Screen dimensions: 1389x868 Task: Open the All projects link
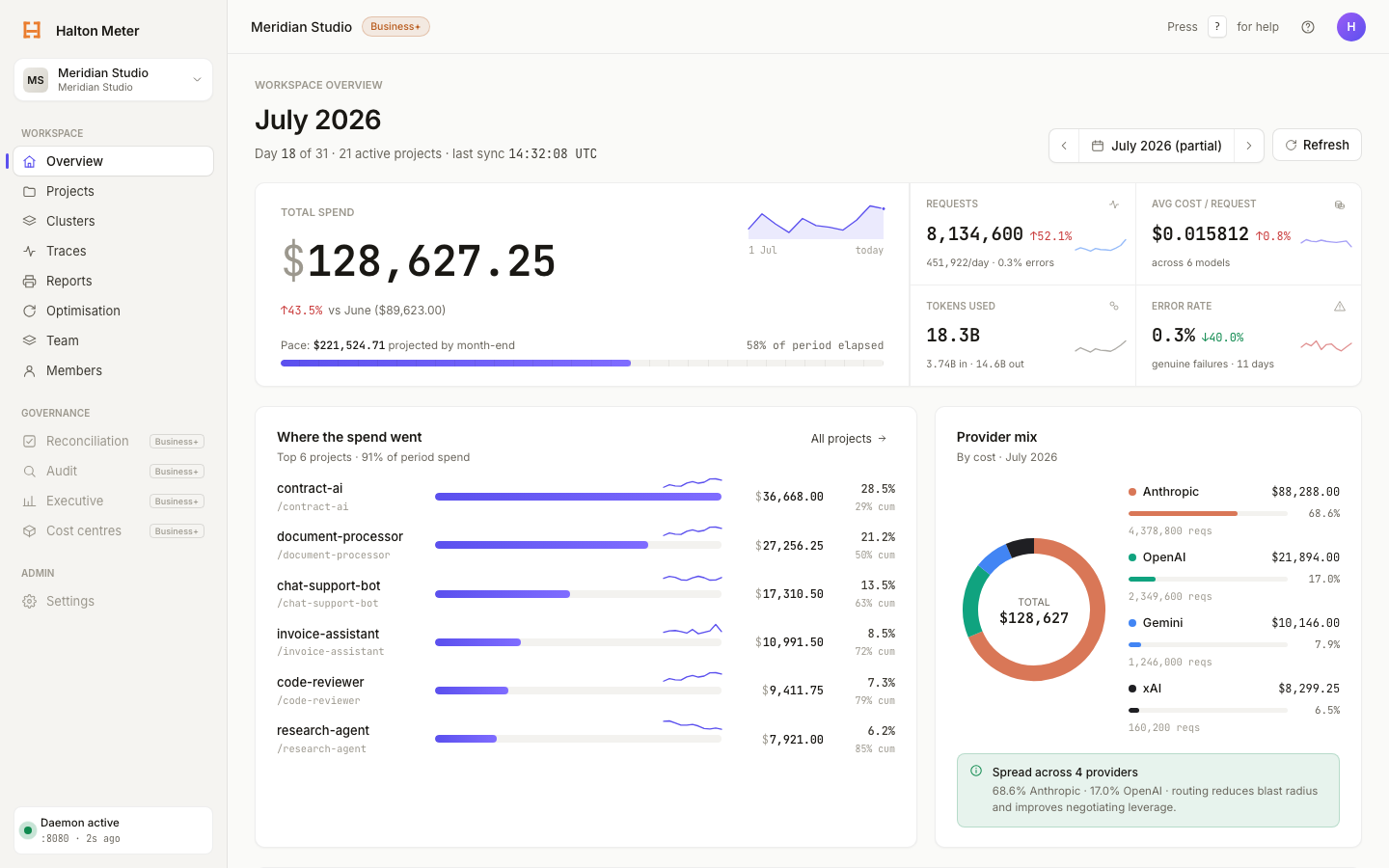(x=849, y=439)
